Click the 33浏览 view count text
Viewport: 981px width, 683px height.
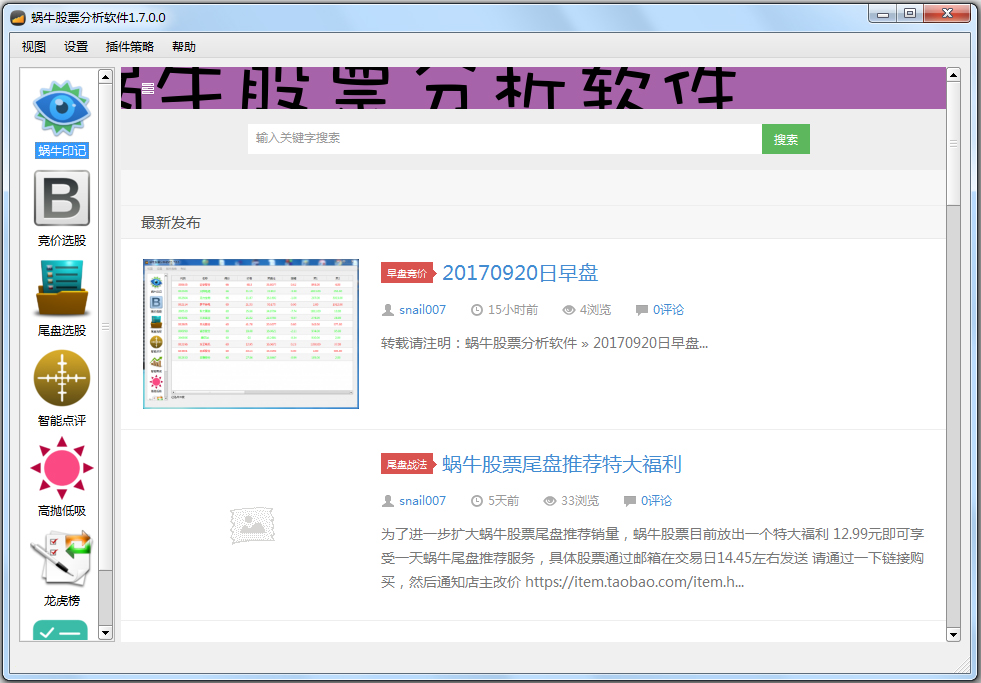click(580, 500)
